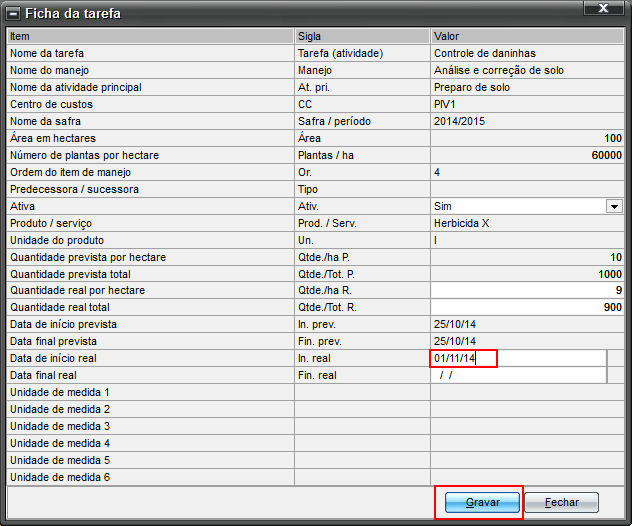The height and width of the screenshot is (526, 632).
Task: Click the small button beside Data de início real
Action: pos(615,358)
